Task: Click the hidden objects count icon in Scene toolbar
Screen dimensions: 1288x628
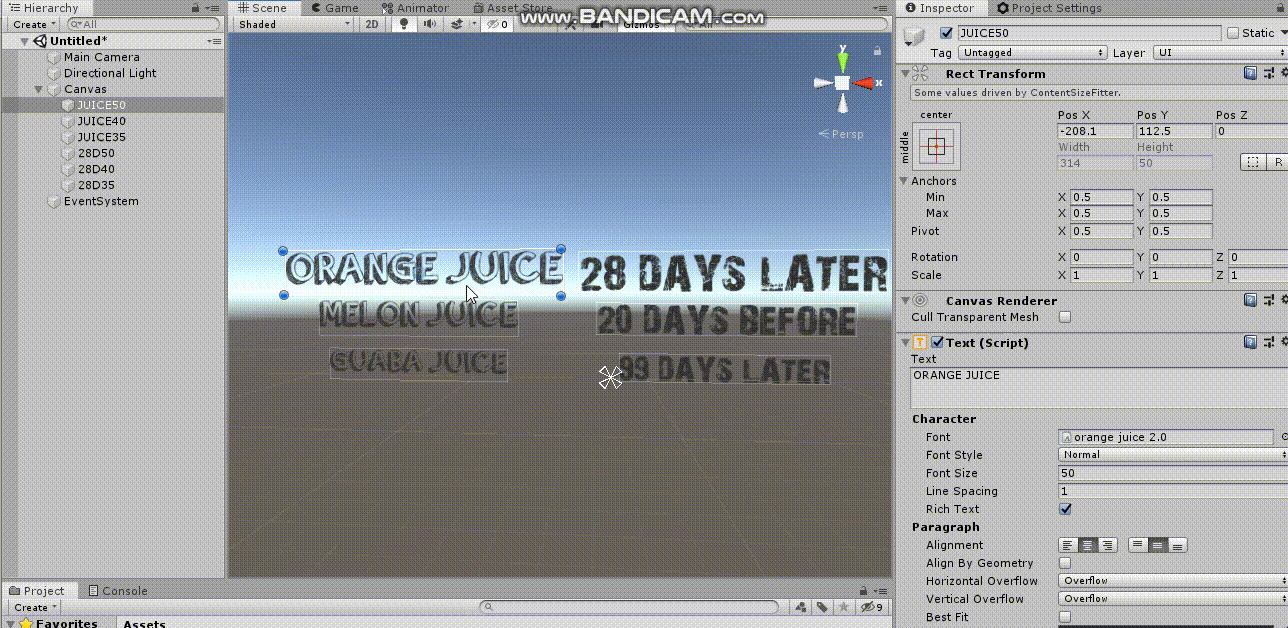Action: 498,24
